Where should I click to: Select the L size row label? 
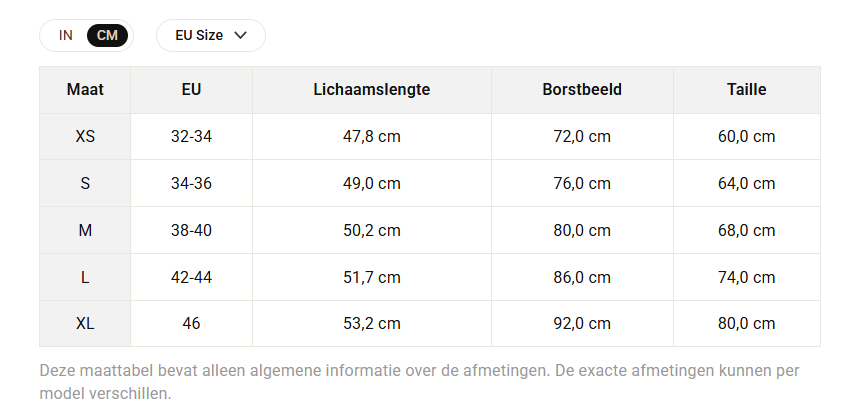[85, 277]
